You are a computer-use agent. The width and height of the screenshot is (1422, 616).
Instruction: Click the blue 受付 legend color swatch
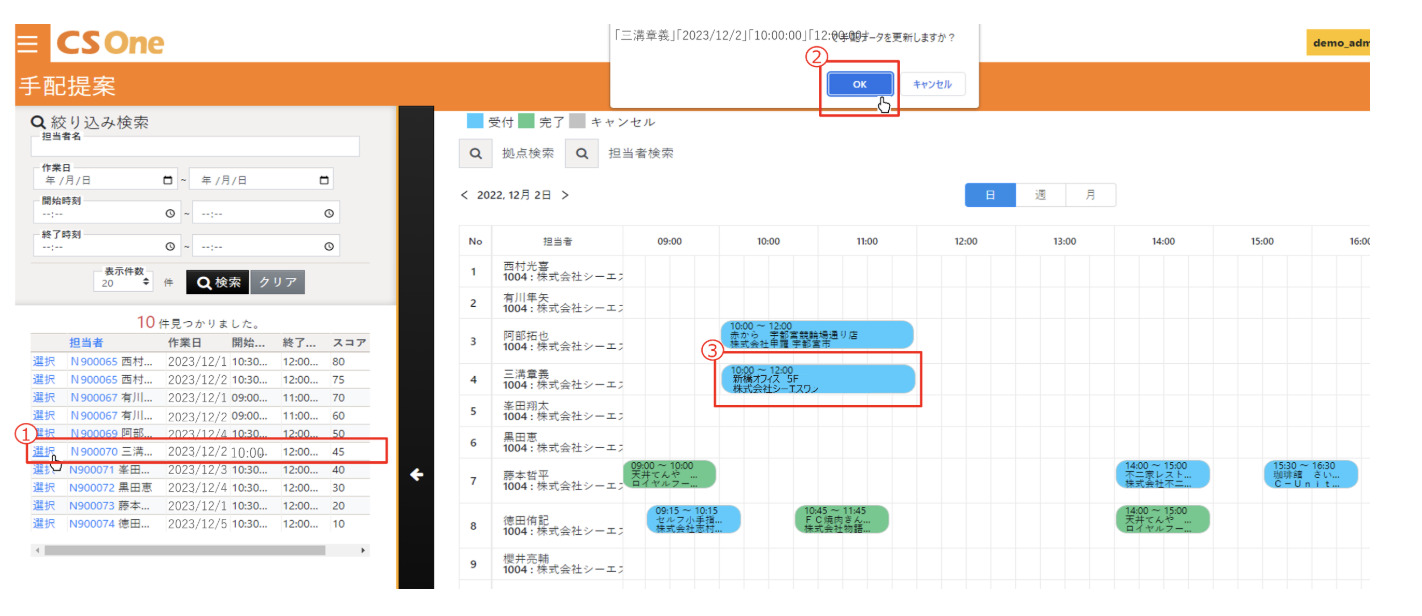[x=475, y=122]
